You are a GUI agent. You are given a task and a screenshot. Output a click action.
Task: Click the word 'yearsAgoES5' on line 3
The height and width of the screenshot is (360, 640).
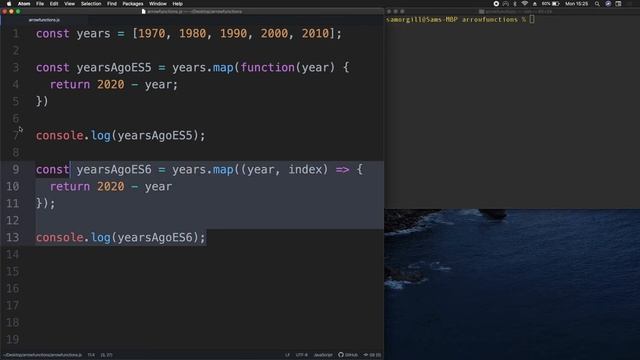click(114, 67)
